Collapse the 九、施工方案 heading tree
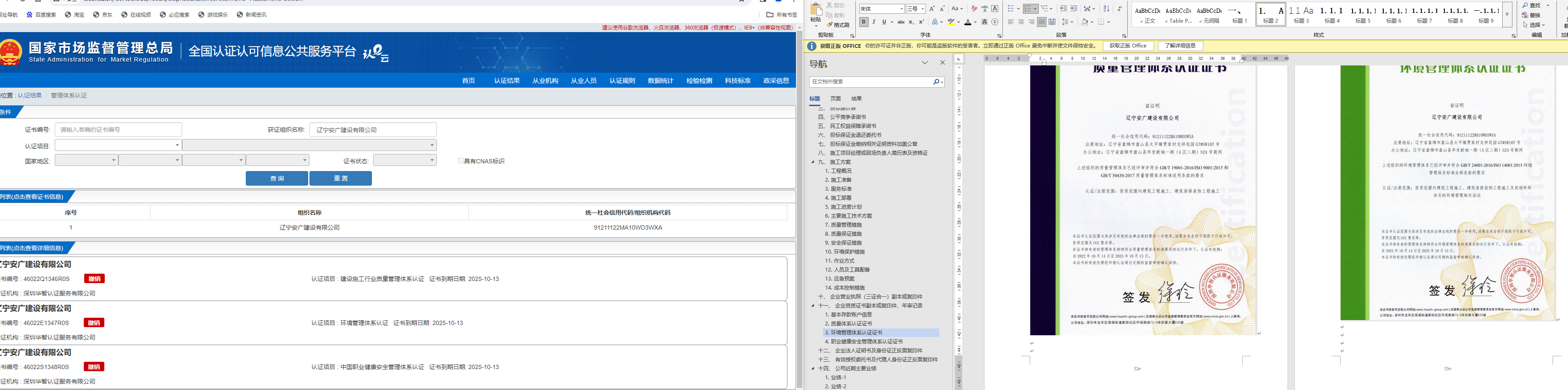Image resolution: width=1568 pixels, height=390 pixels. [x=813, y=162]
